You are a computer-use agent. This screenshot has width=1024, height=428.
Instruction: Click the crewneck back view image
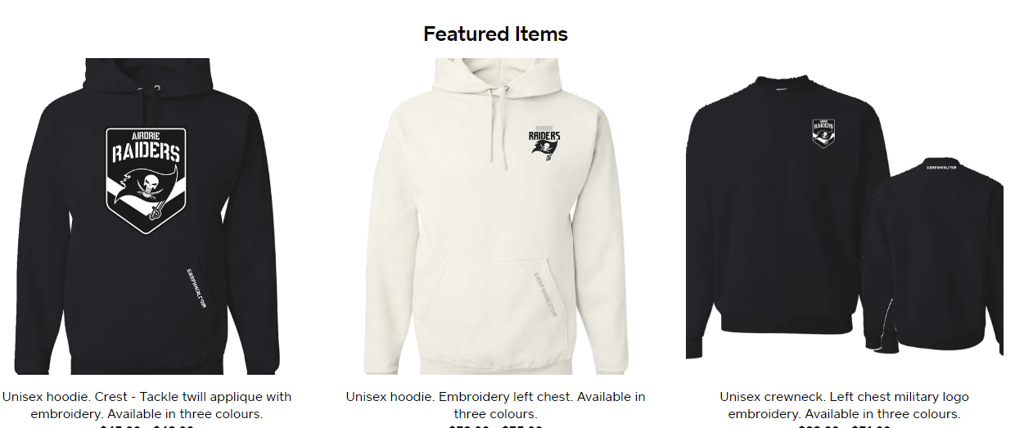point(935,255)
